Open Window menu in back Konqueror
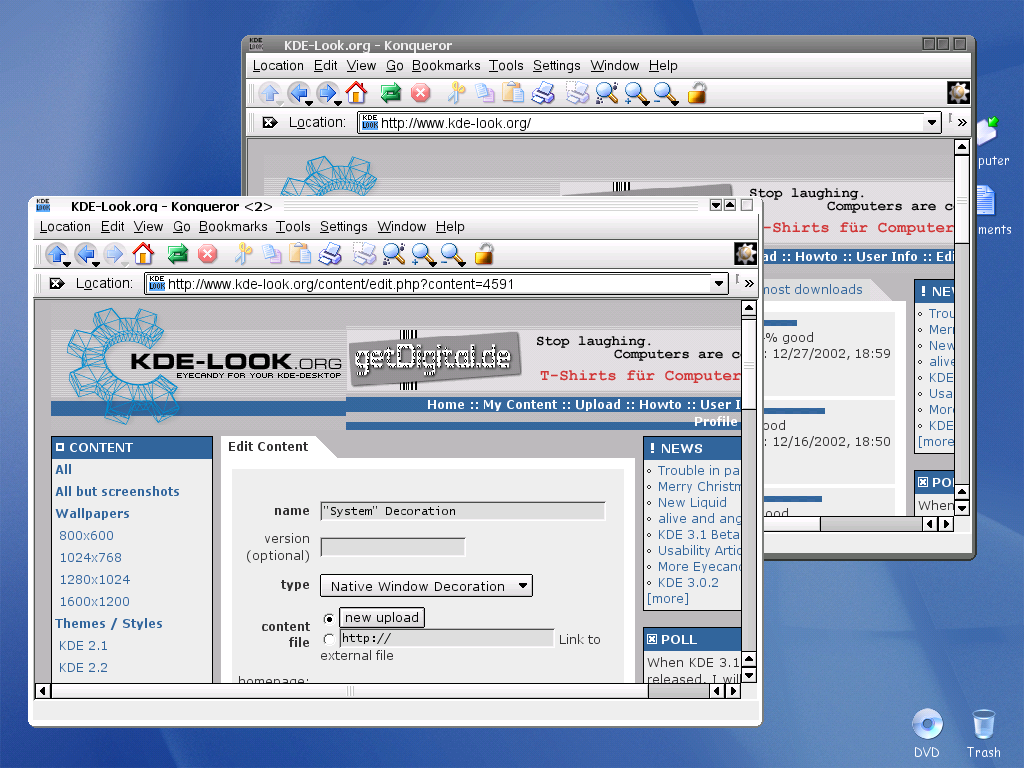1024x768 pixels. coord(615,65)
